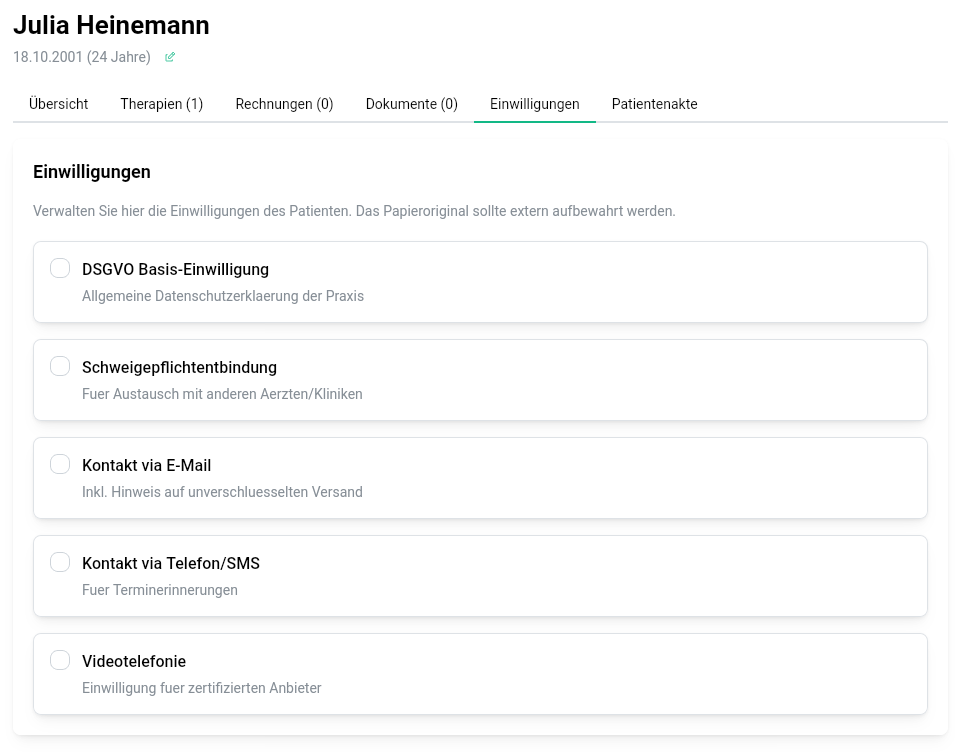Enable the DSGVO Basis-Einwilligung consent
This screenshot has width=955, height=752.
(60, 268)
